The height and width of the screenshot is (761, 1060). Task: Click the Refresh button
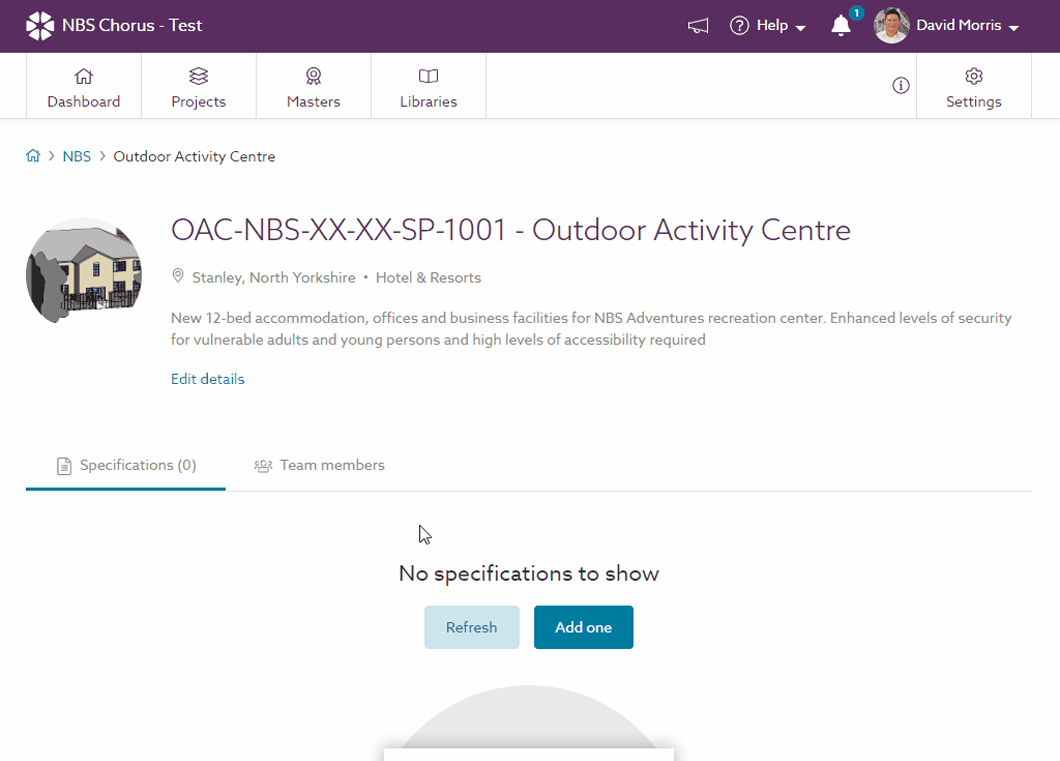[x=472, y=627]
